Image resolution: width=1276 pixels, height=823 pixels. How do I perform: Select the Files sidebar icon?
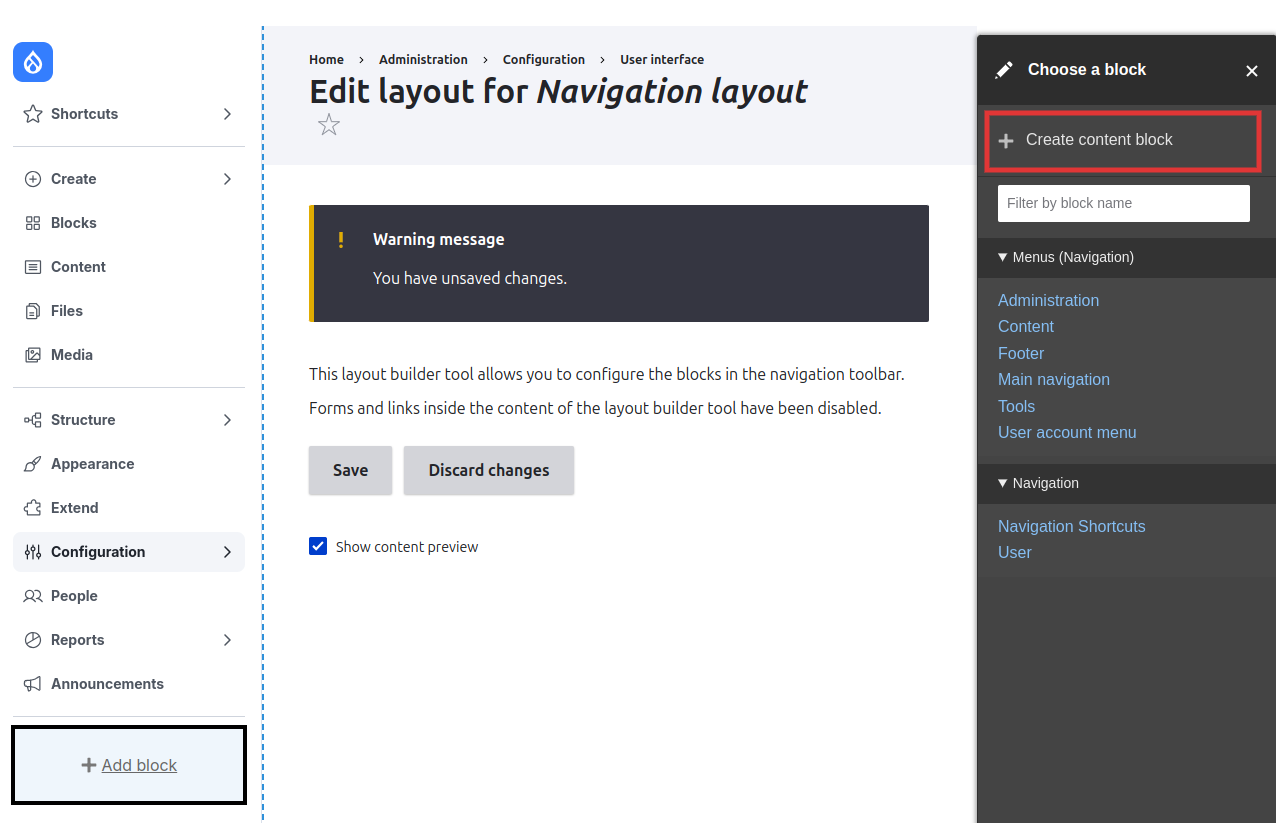31,310
